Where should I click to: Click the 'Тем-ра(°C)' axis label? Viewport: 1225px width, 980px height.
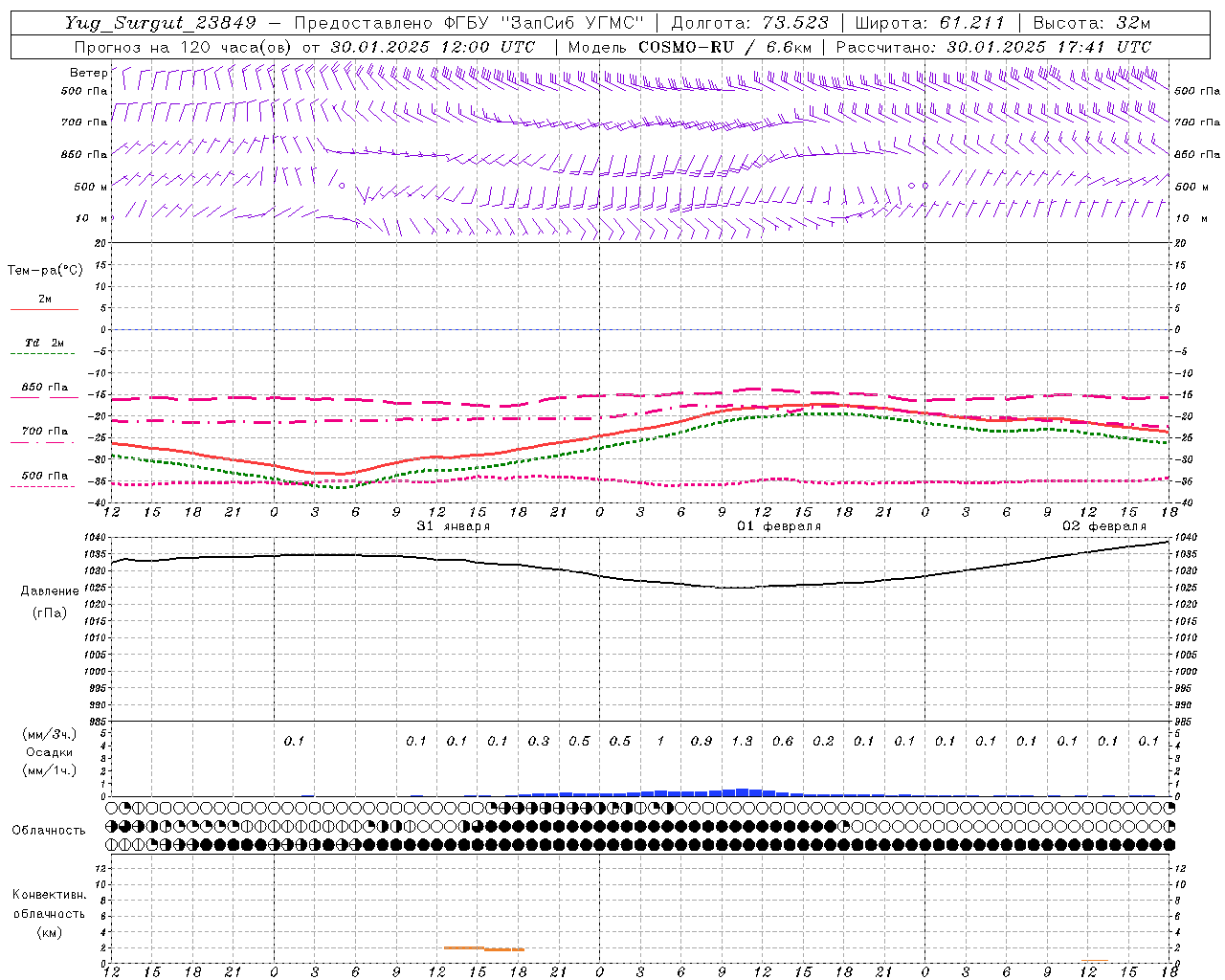point(45,271)
